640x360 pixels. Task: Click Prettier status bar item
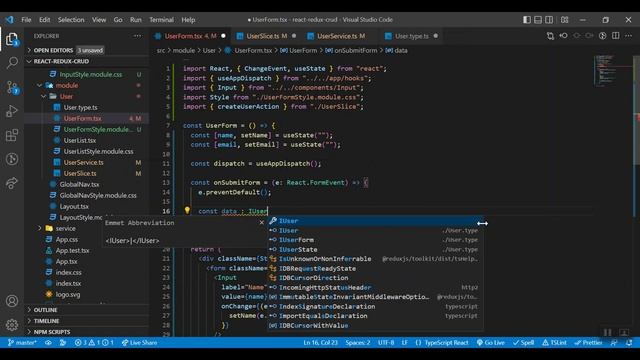click(x=588, y=342)
